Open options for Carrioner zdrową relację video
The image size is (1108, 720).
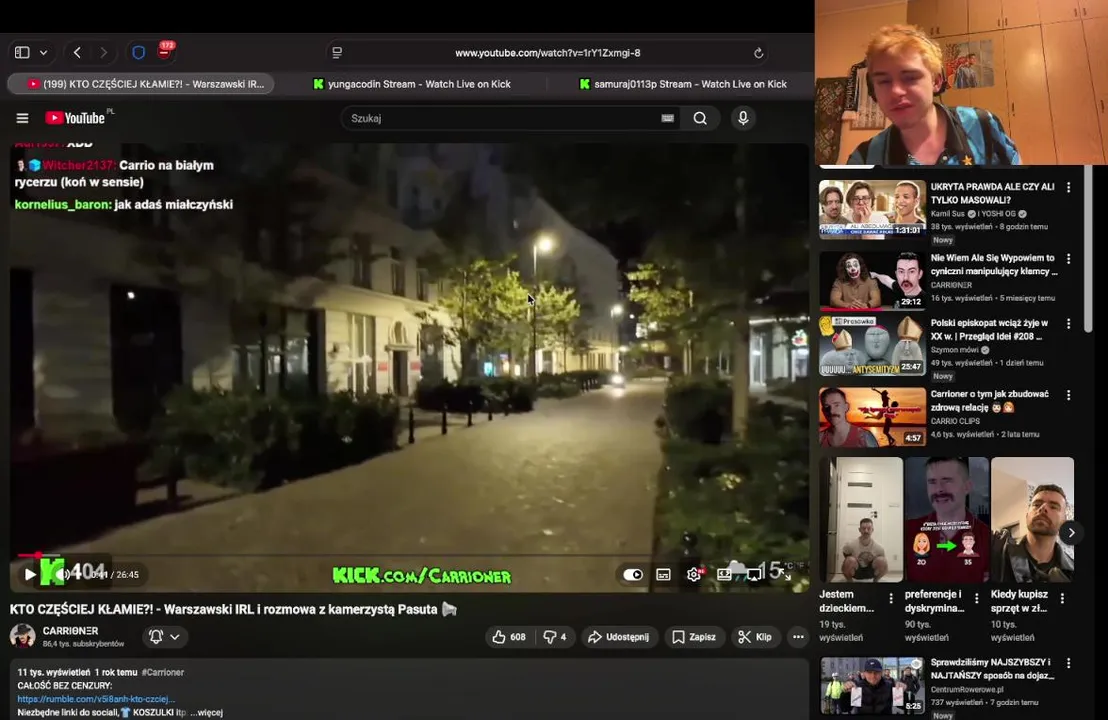pyautogui.click(x=1068, y=395)
